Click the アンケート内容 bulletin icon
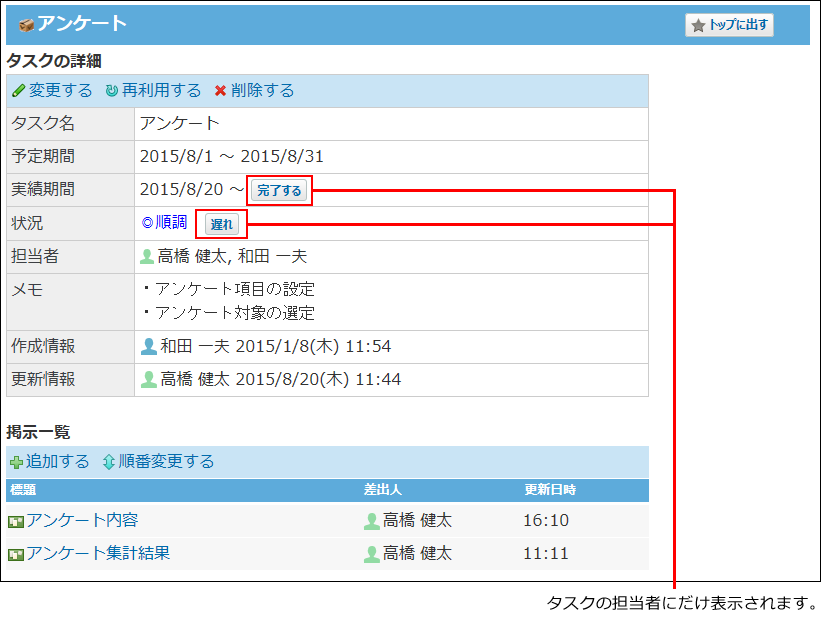This screenshot has width=821, height=620. (x=16, y=521)
